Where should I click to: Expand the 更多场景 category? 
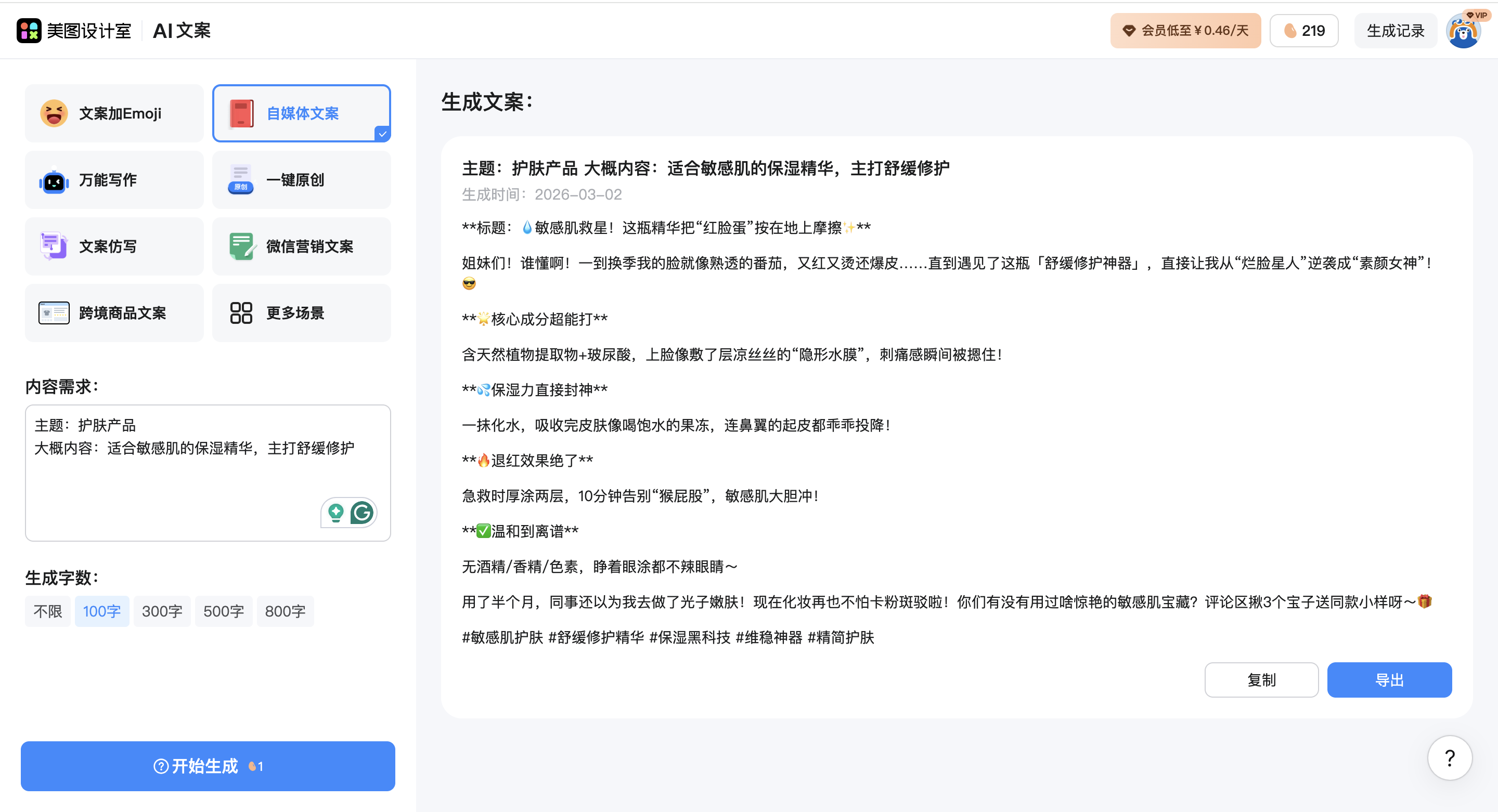pos(301,313)
